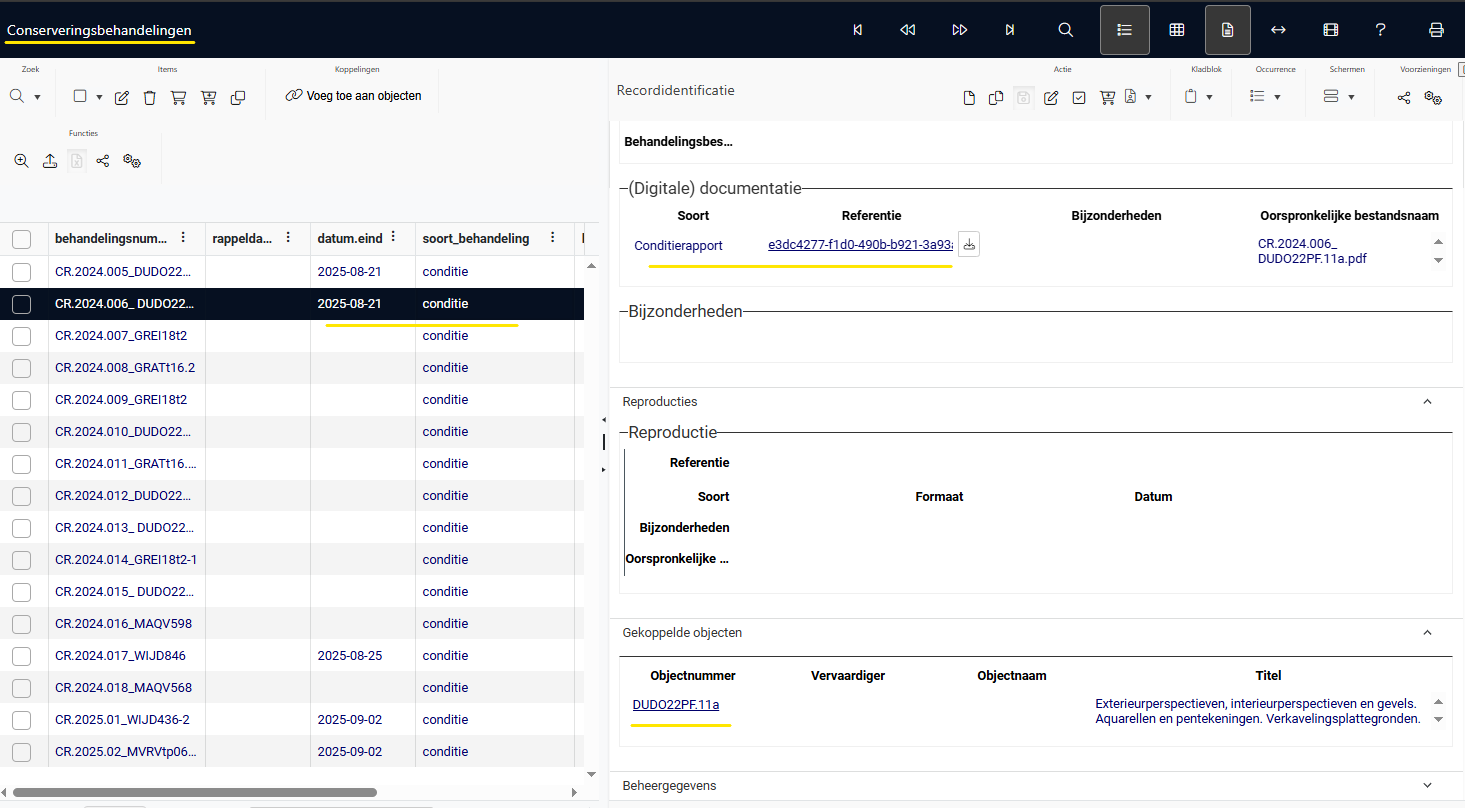This screenshot has height=808, width=1465.
Task: Jump to the last record
Action: coord(1010,30)
